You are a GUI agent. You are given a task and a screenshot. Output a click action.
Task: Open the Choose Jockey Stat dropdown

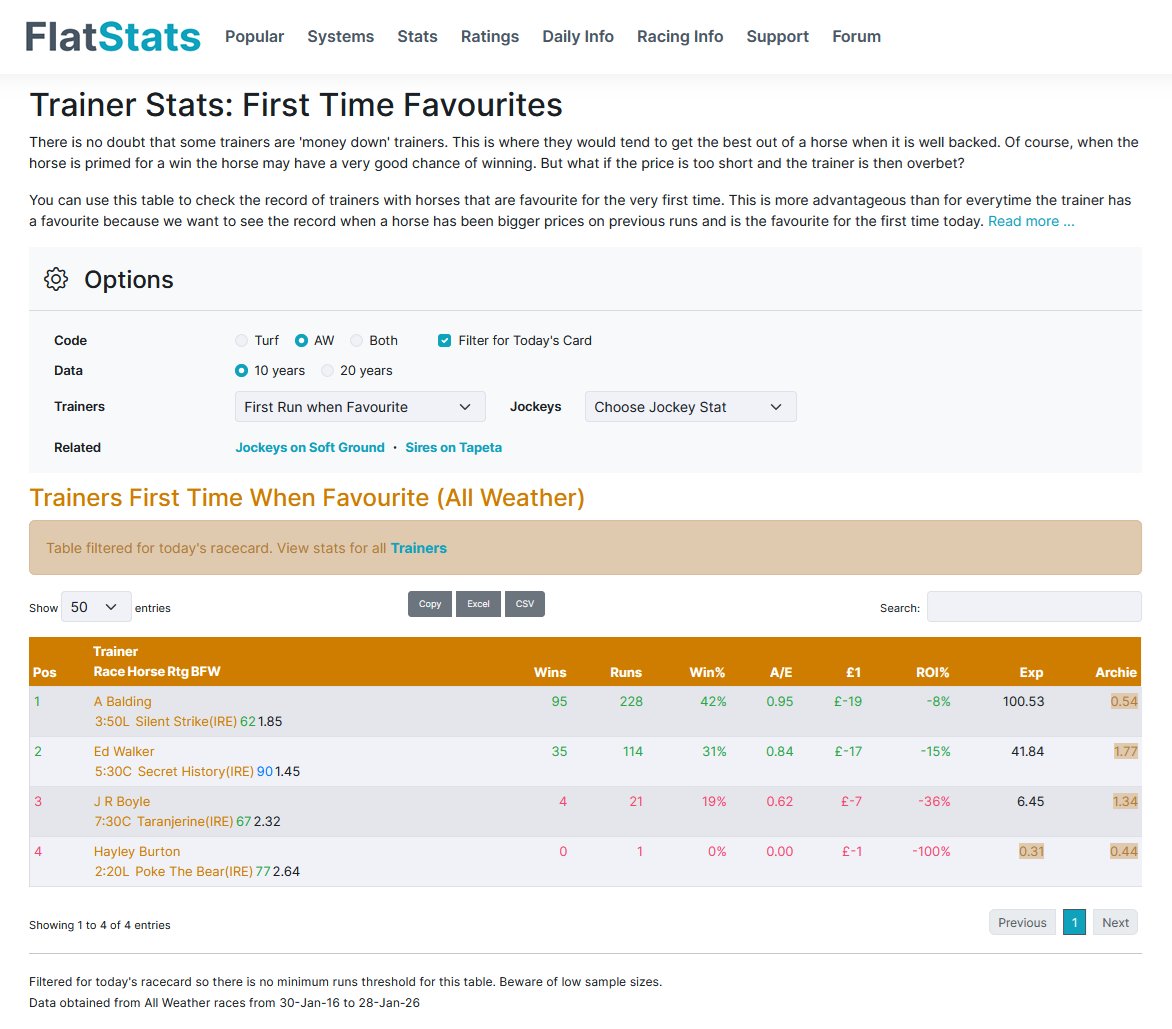pyautogui.click(x=690, y=407)
